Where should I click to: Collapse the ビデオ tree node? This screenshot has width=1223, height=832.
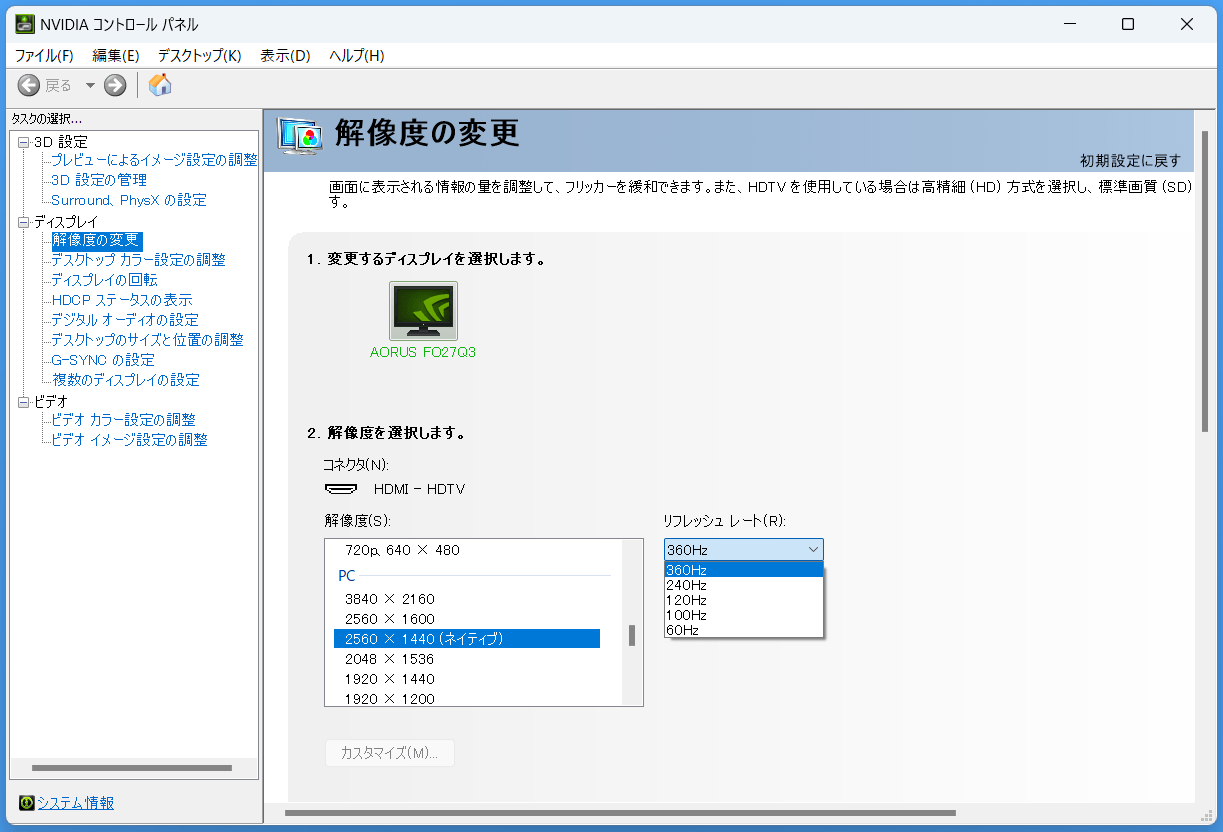point(24,402)
